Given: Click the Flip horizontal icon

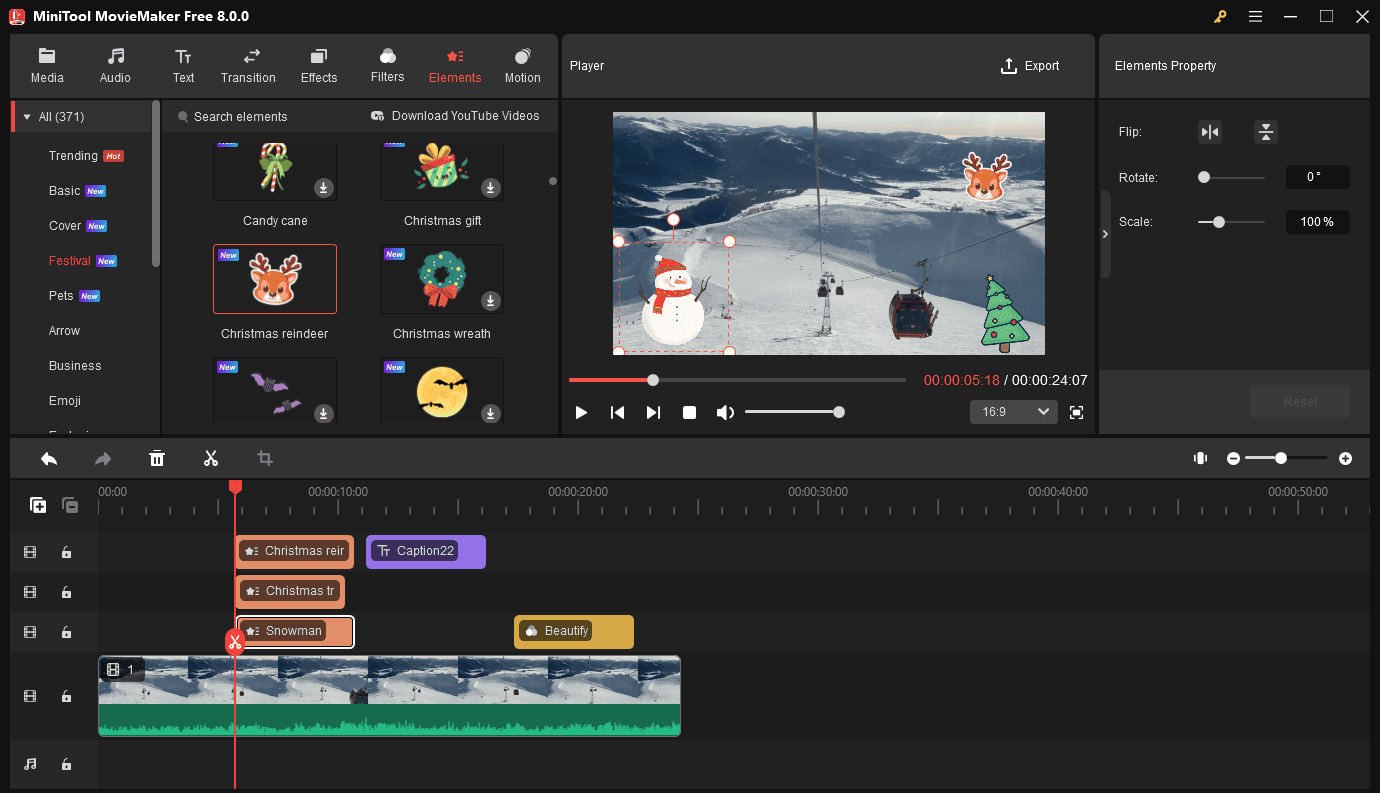Looking at the screenshot, I should [x=1210, y=132].
